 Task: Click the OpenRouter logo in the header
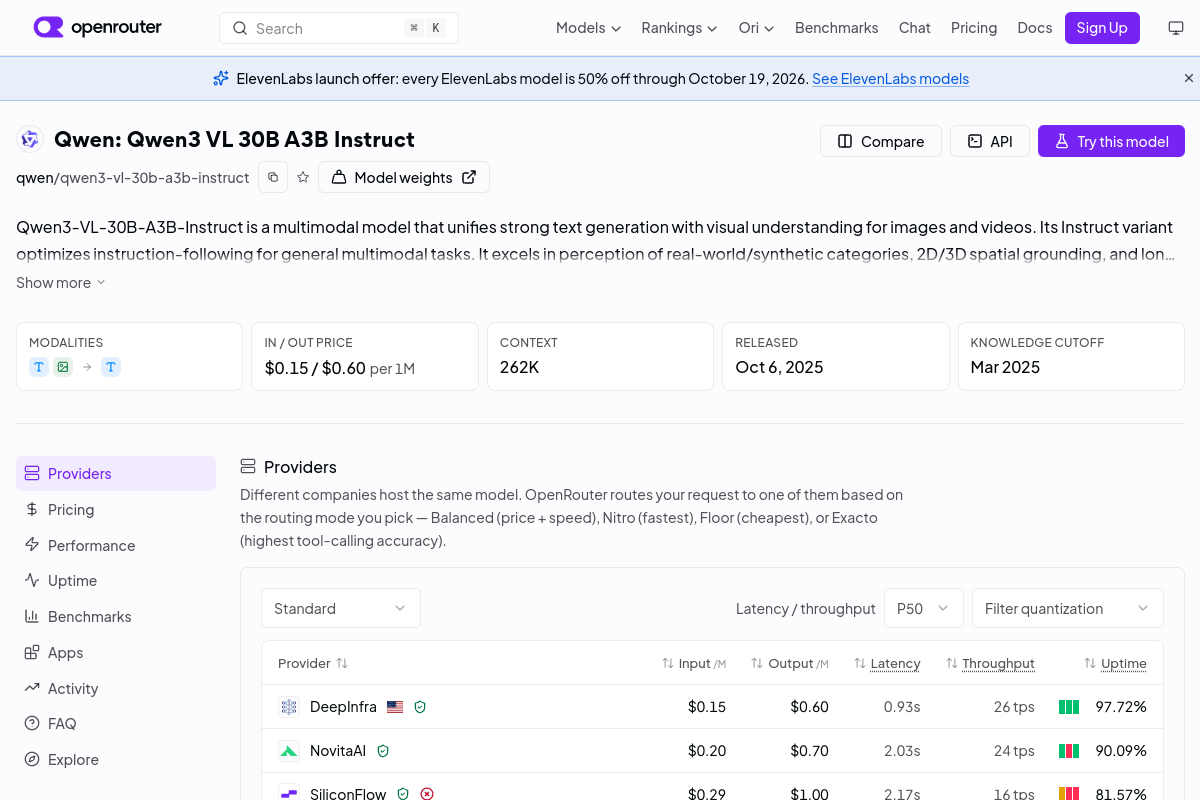[x=98, y=27]
